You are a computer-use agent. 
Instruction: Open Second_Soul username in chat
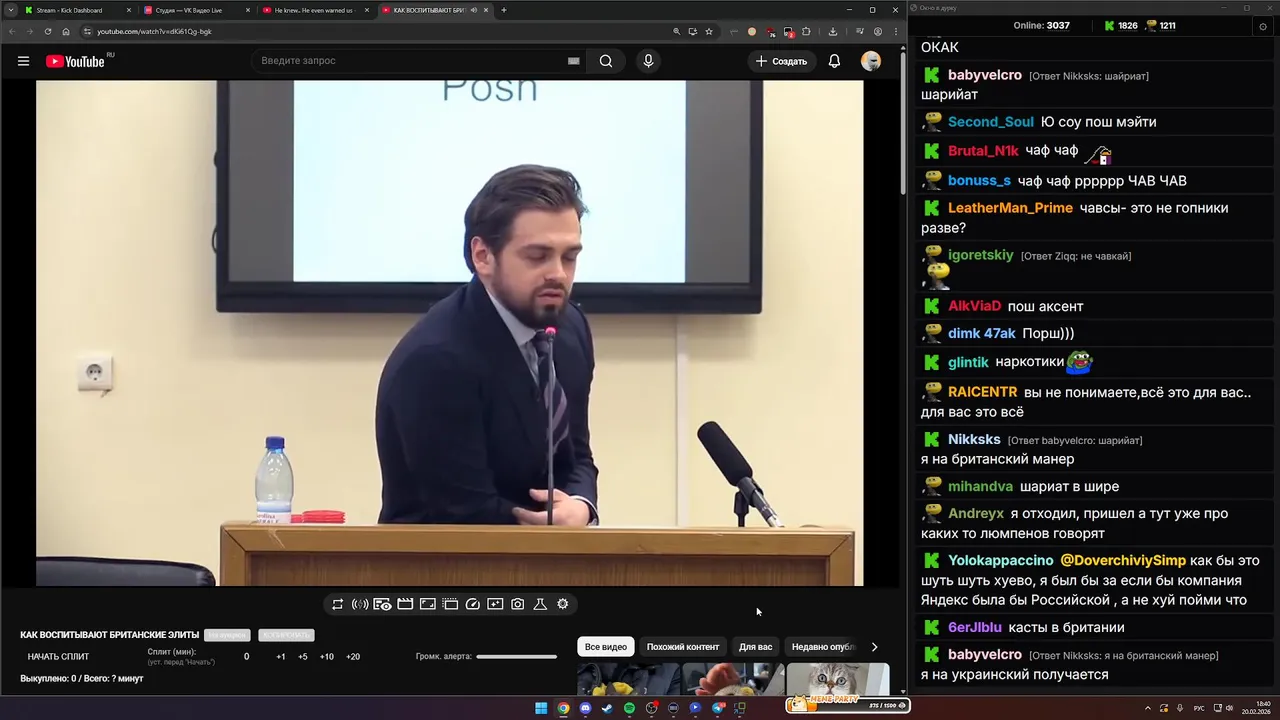point(991,122)
